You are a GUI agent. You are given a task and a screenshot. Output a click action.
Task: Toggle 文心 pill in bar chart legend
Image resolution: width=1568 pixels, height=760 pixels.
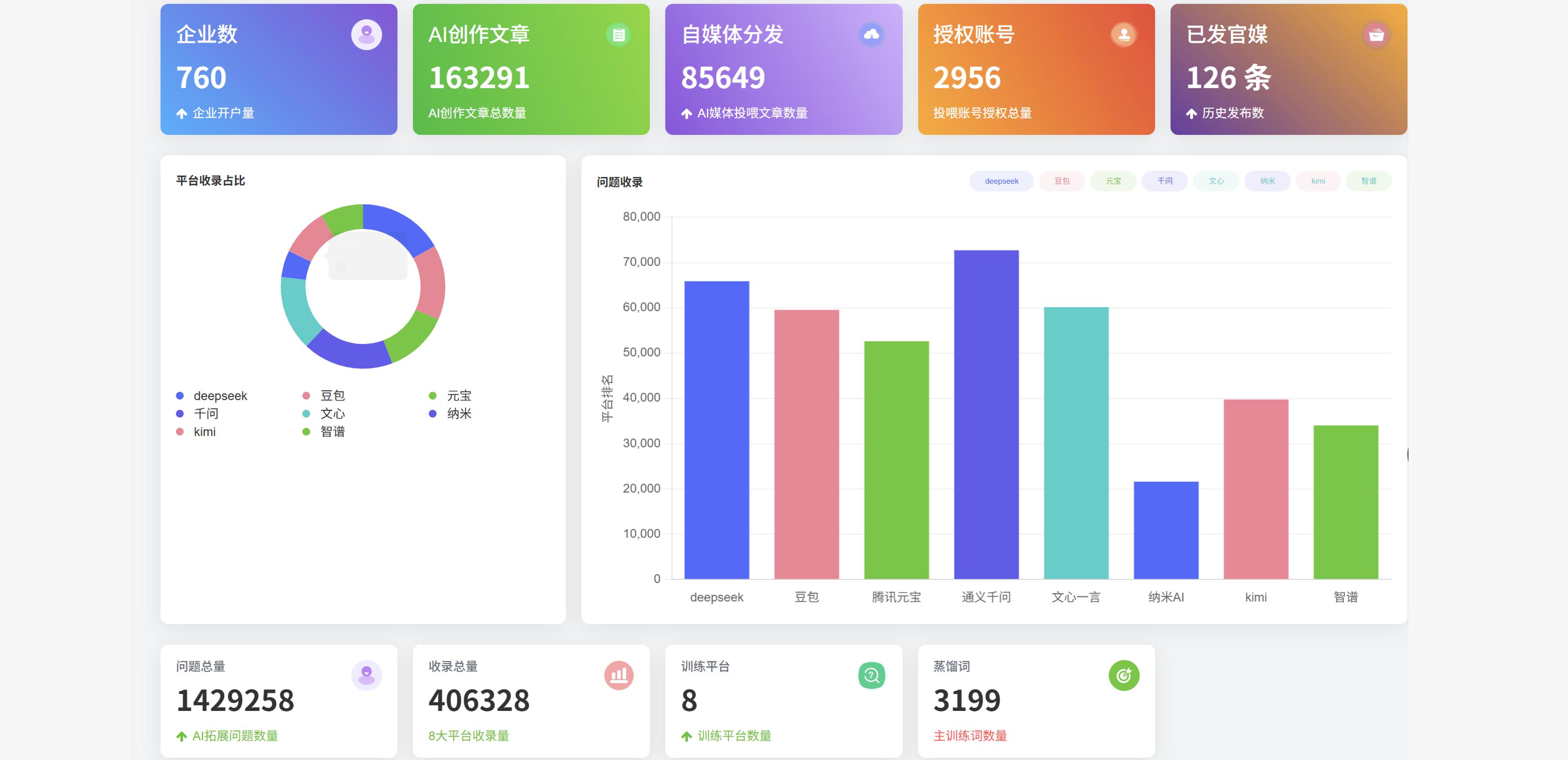1215,182
